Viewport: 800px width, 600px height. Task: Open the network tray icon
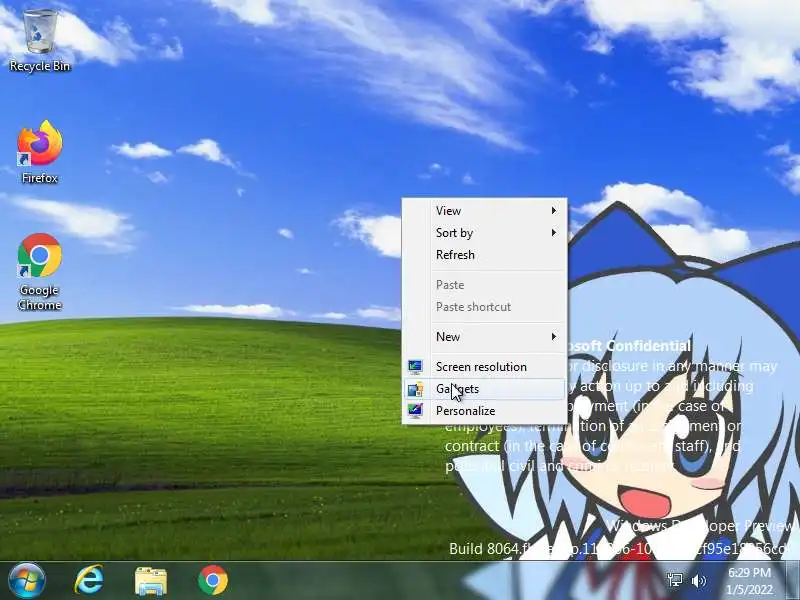click(674, 580)
